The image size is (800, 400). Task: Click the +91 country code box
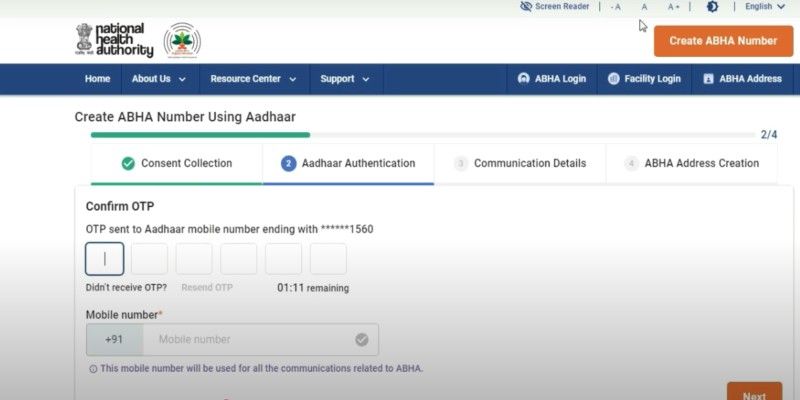tap(114, 339)
